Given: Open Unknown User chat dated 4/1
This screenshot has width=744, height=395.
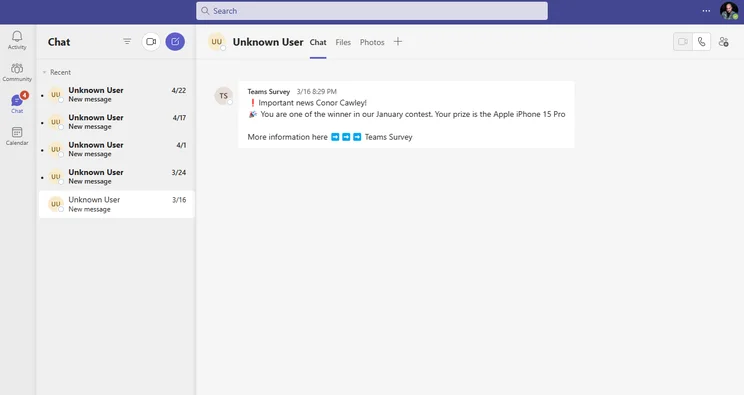Looking at the screenshot, I should pyautogui.click(x=117, y=149).
